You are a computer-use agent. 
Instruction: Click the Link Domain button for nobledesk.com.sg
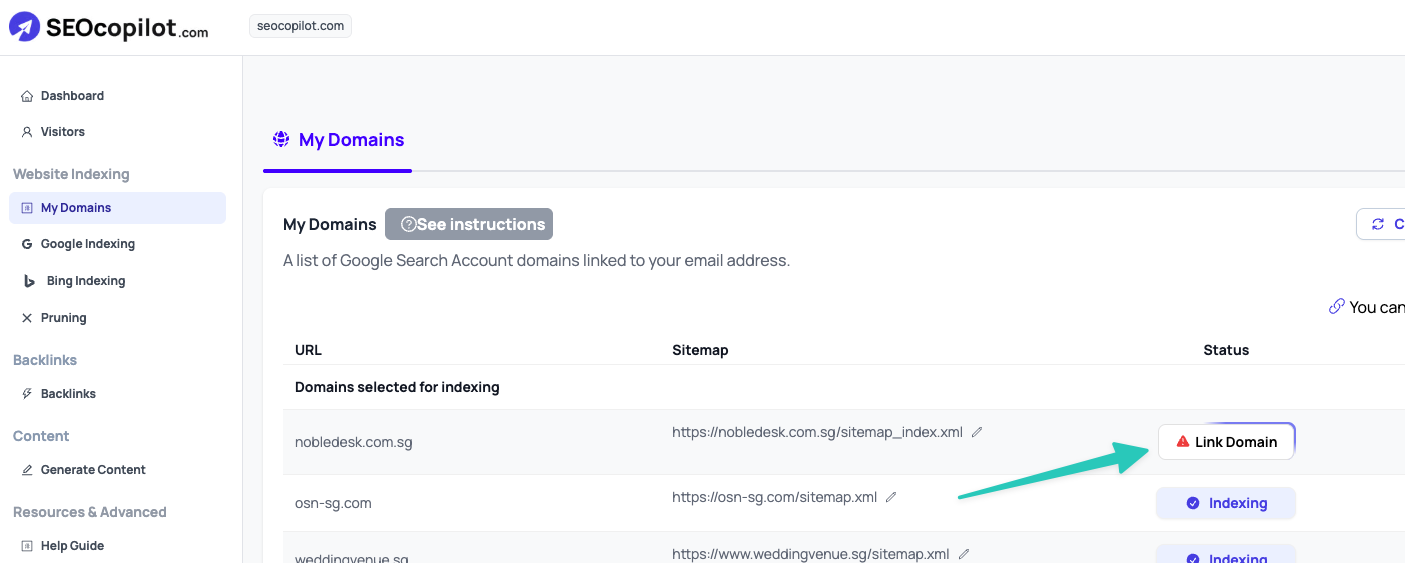[1226, 442]
